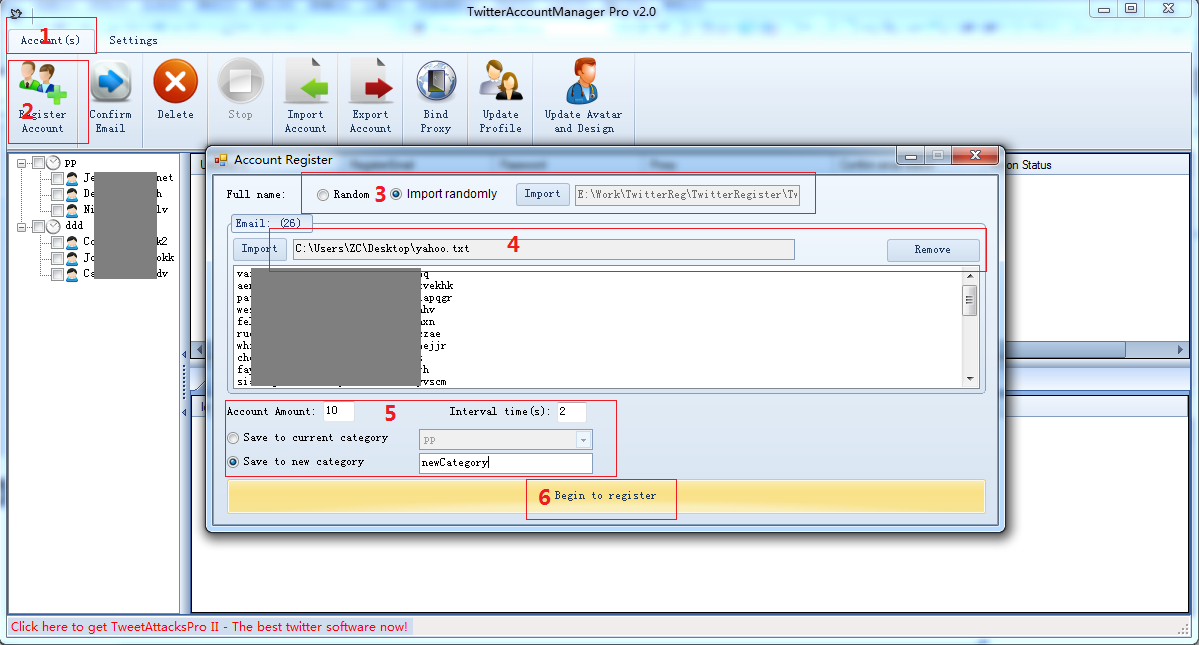Choose Save to current category
The image size is (1199, 645).
(x=233, y=438)
